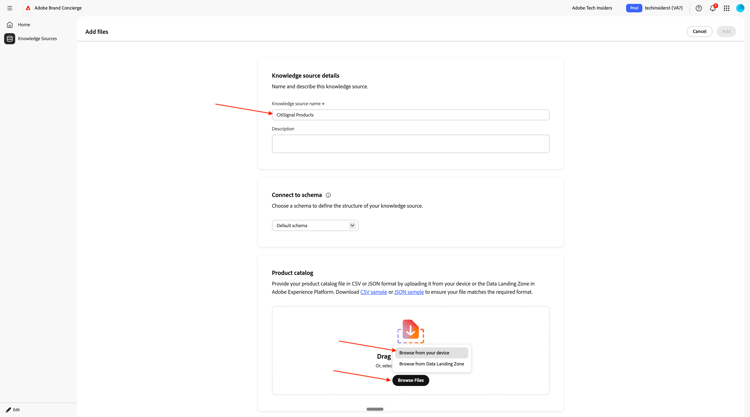Download the CSV sample link

(x=374, y=292)
